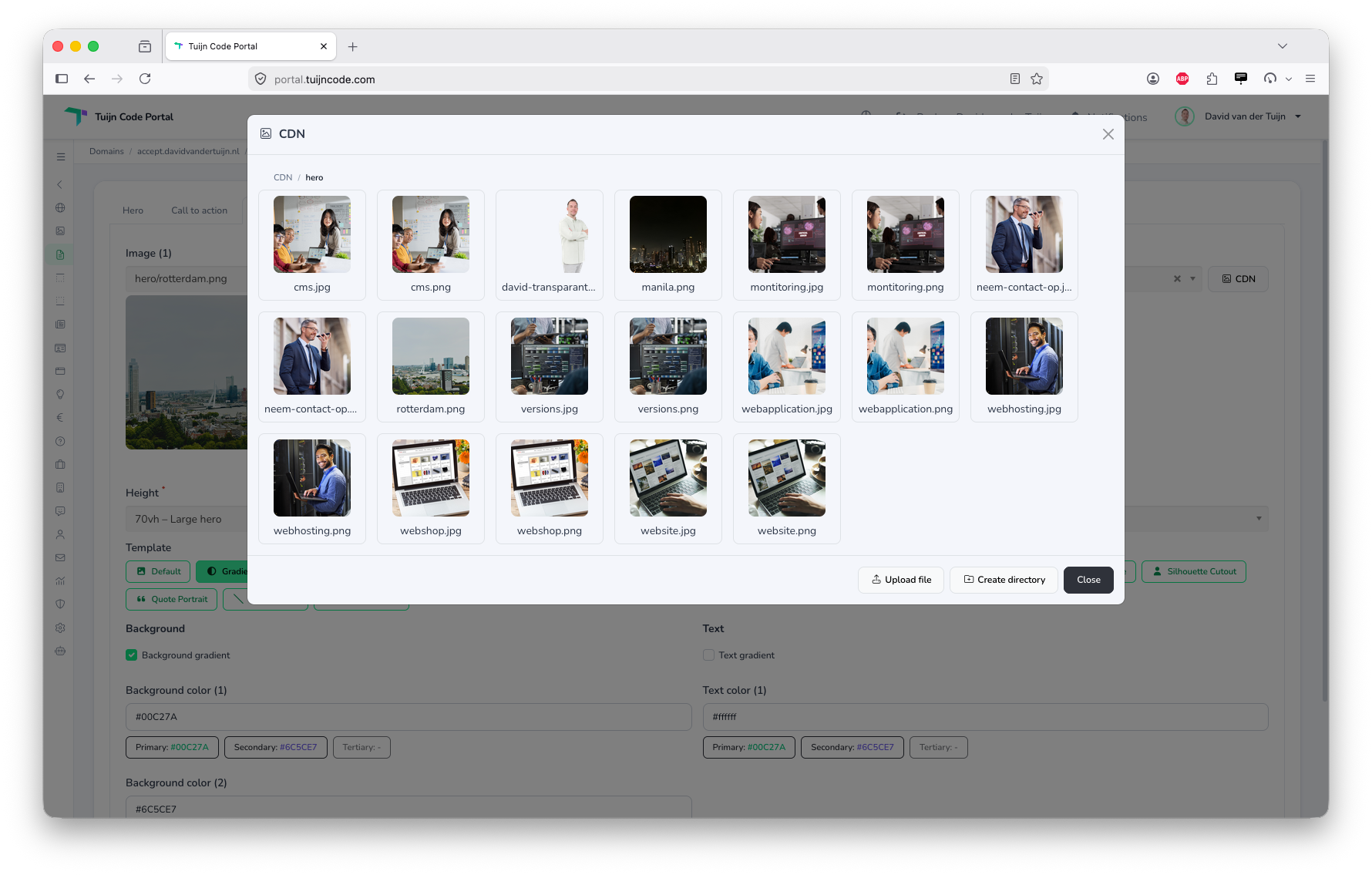Click the Upload file button
1372x875 pixels.
coord(901,580)
